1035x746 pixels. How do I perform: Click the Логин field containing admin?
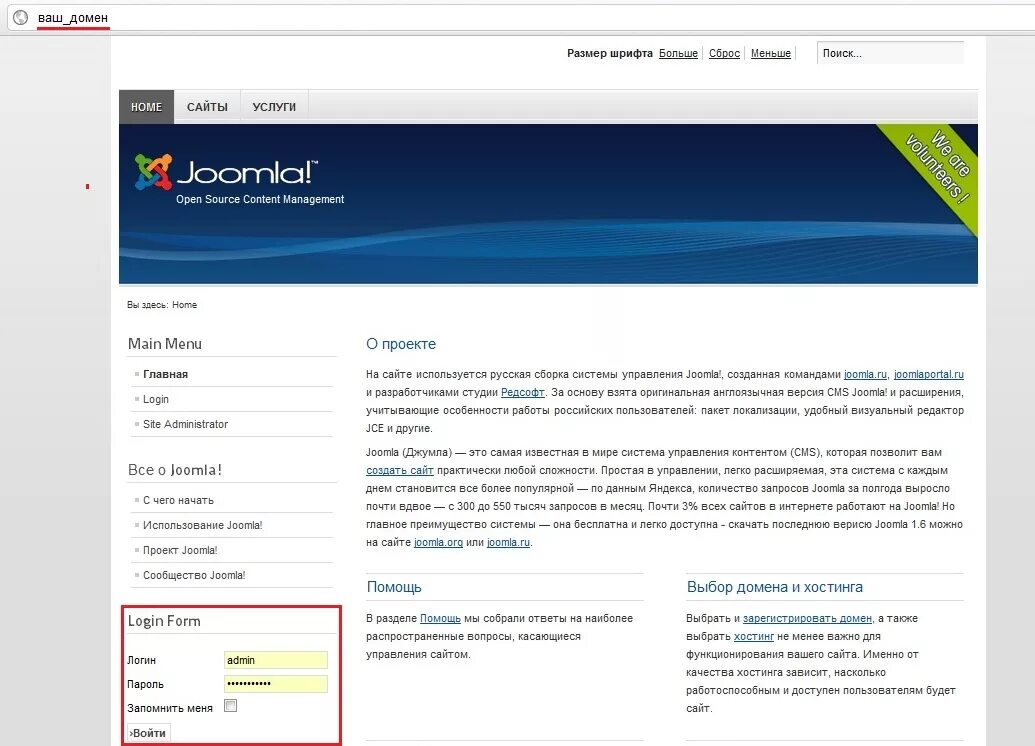pyautogui.click(x=276, y=660)
